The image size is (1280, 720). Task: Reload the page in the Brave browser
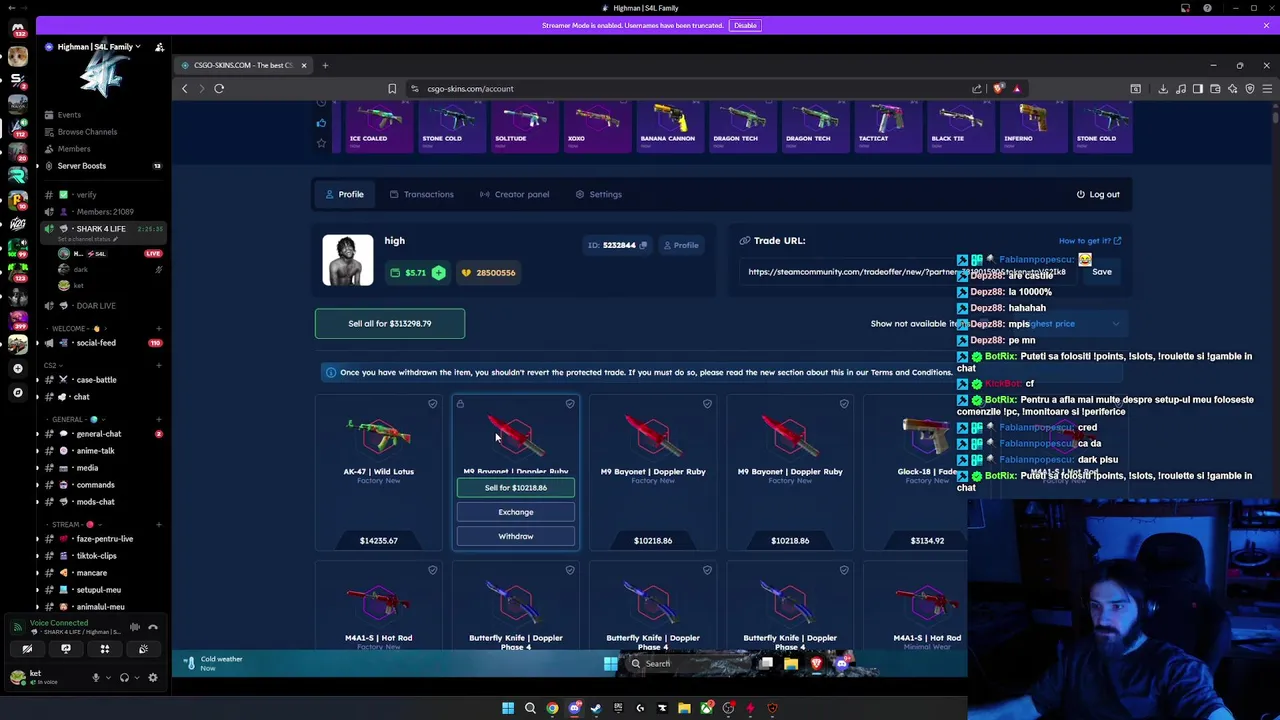[219, 88]
